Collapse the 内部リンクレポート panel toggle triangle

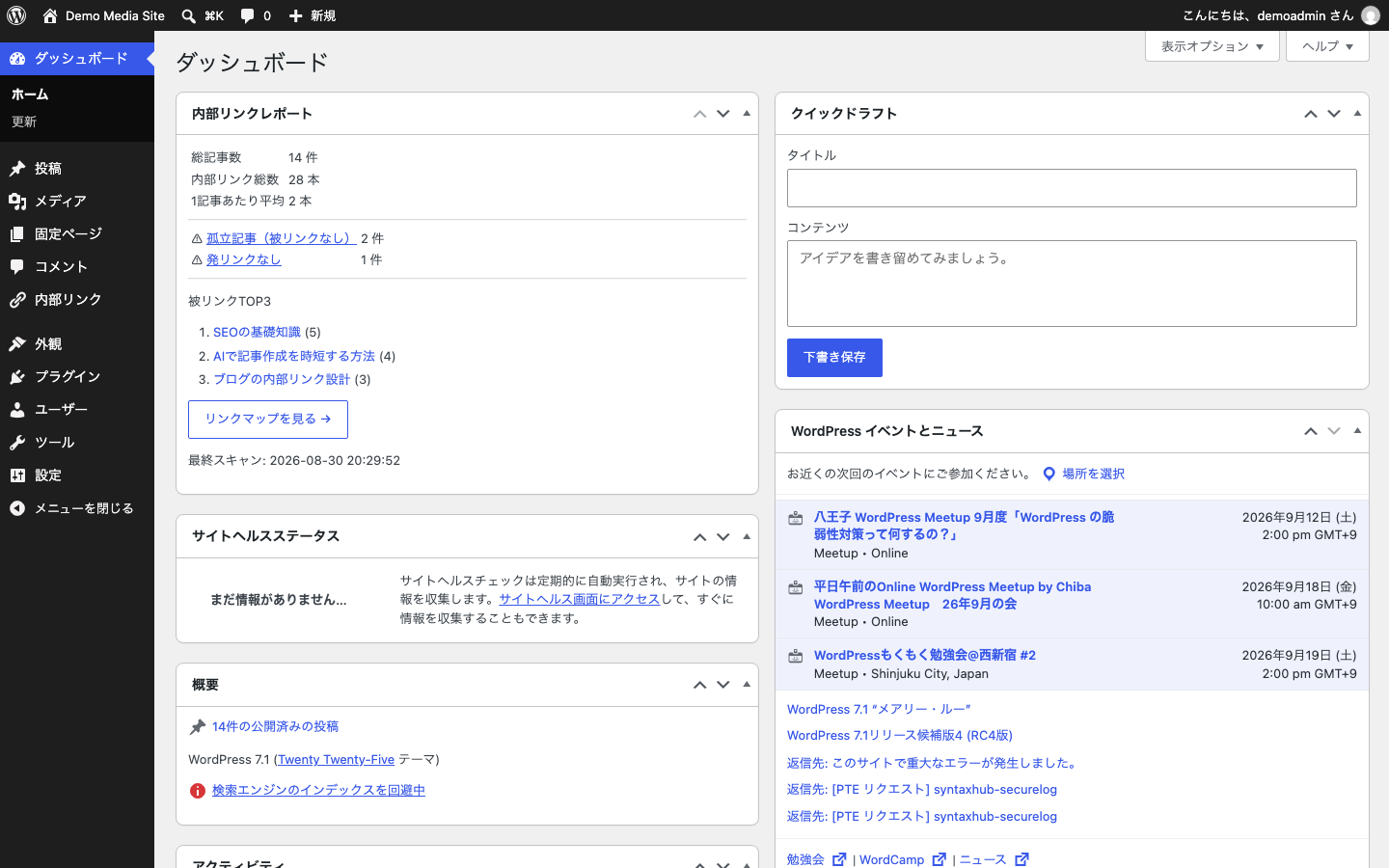[x=747, y=114]
